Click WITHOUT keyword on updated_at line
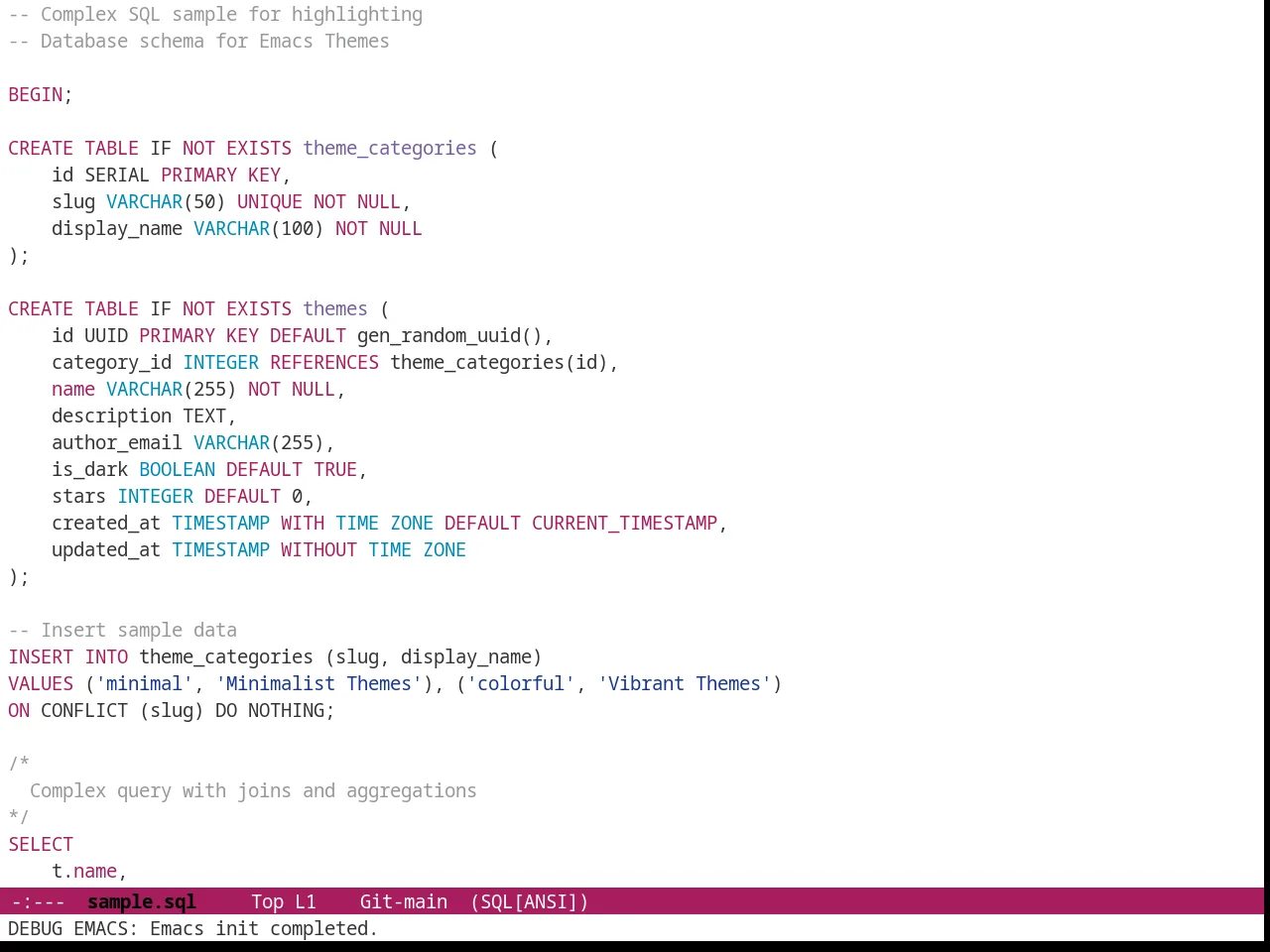 click(x=318, y=549)
